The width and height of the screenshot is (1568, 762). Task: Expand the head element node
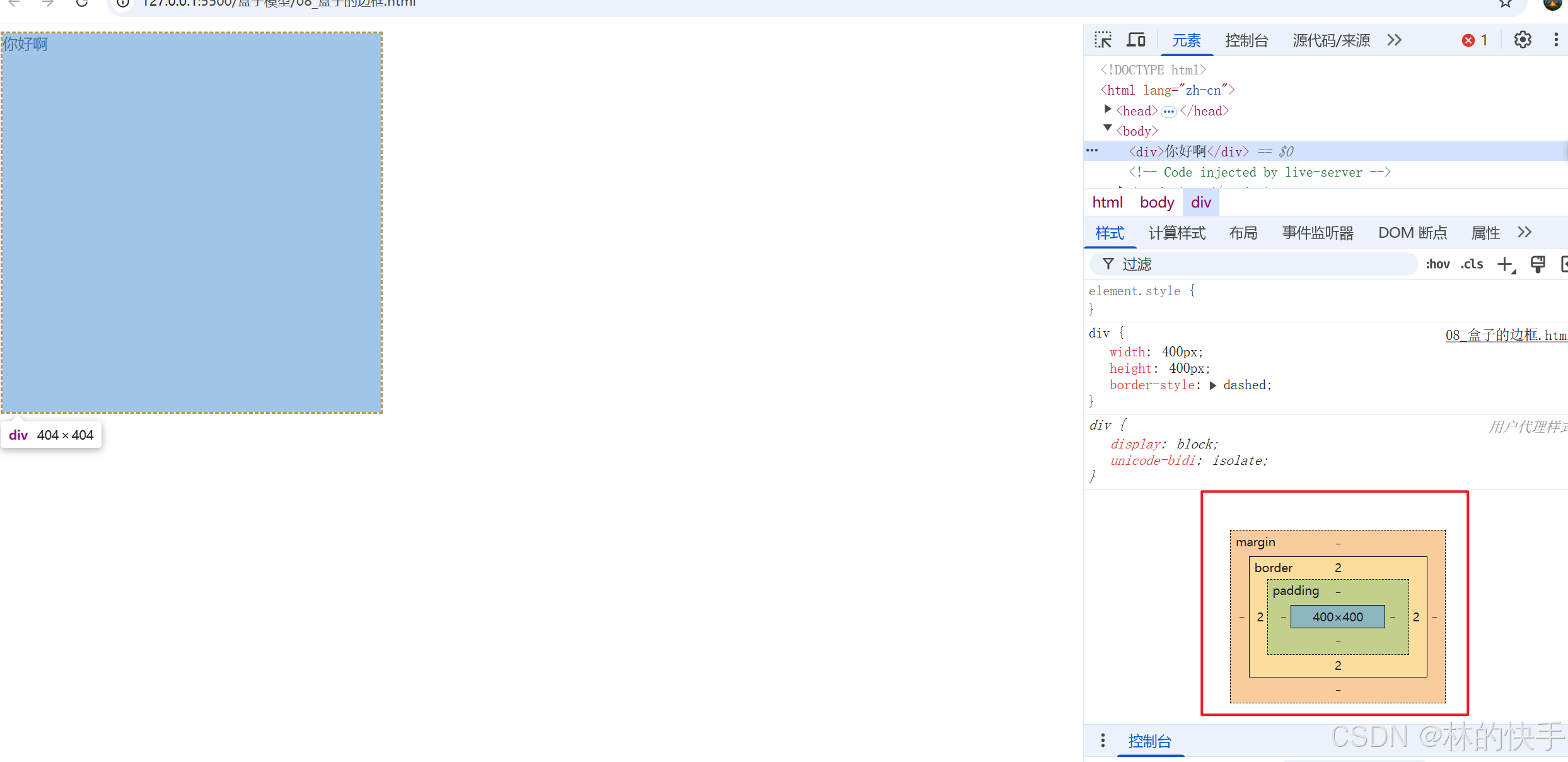click(1108, 110)
